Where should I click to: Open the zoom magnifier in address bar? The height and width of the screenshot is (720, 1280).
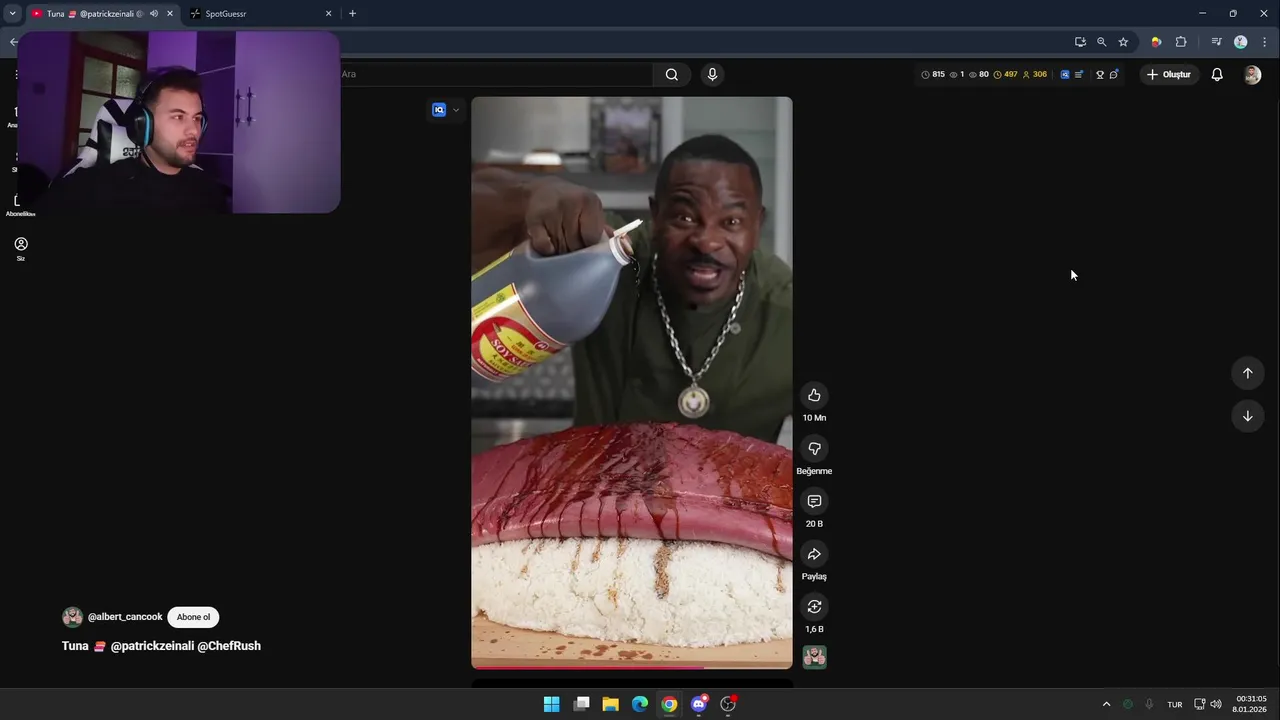pyautogui.click(x=1101, y=42)
